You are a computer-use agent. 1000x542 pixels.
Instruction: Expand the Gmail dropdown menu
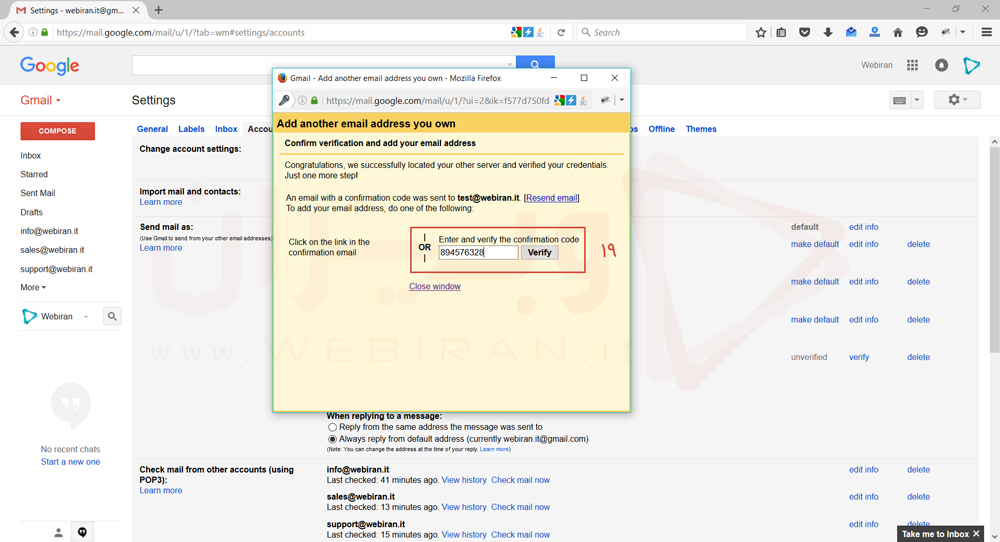pos(41,100)
